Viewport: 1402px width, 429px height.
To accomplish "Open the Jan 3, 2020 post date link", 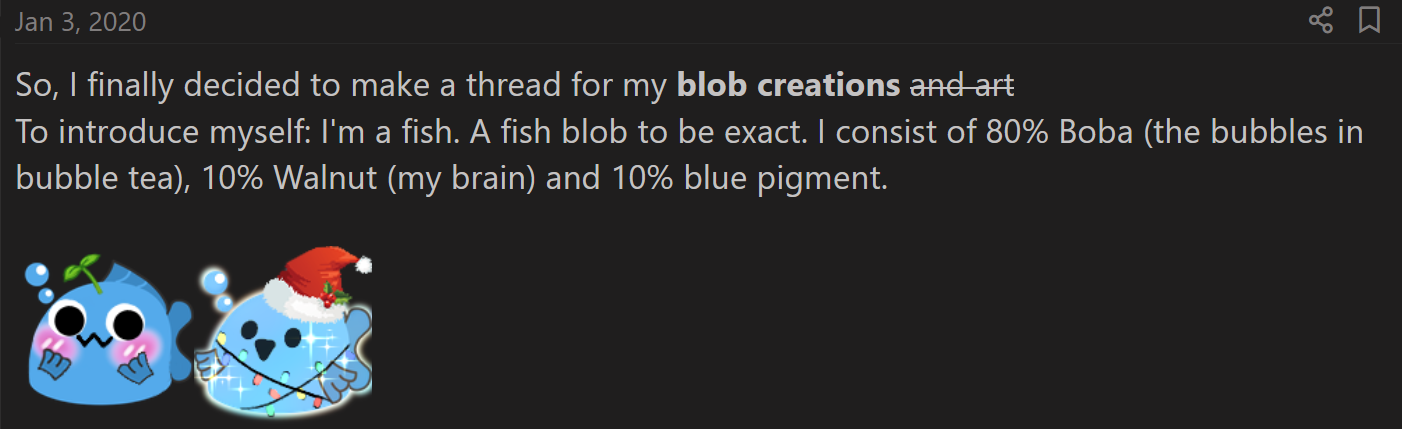I will [x=80, y=21].
